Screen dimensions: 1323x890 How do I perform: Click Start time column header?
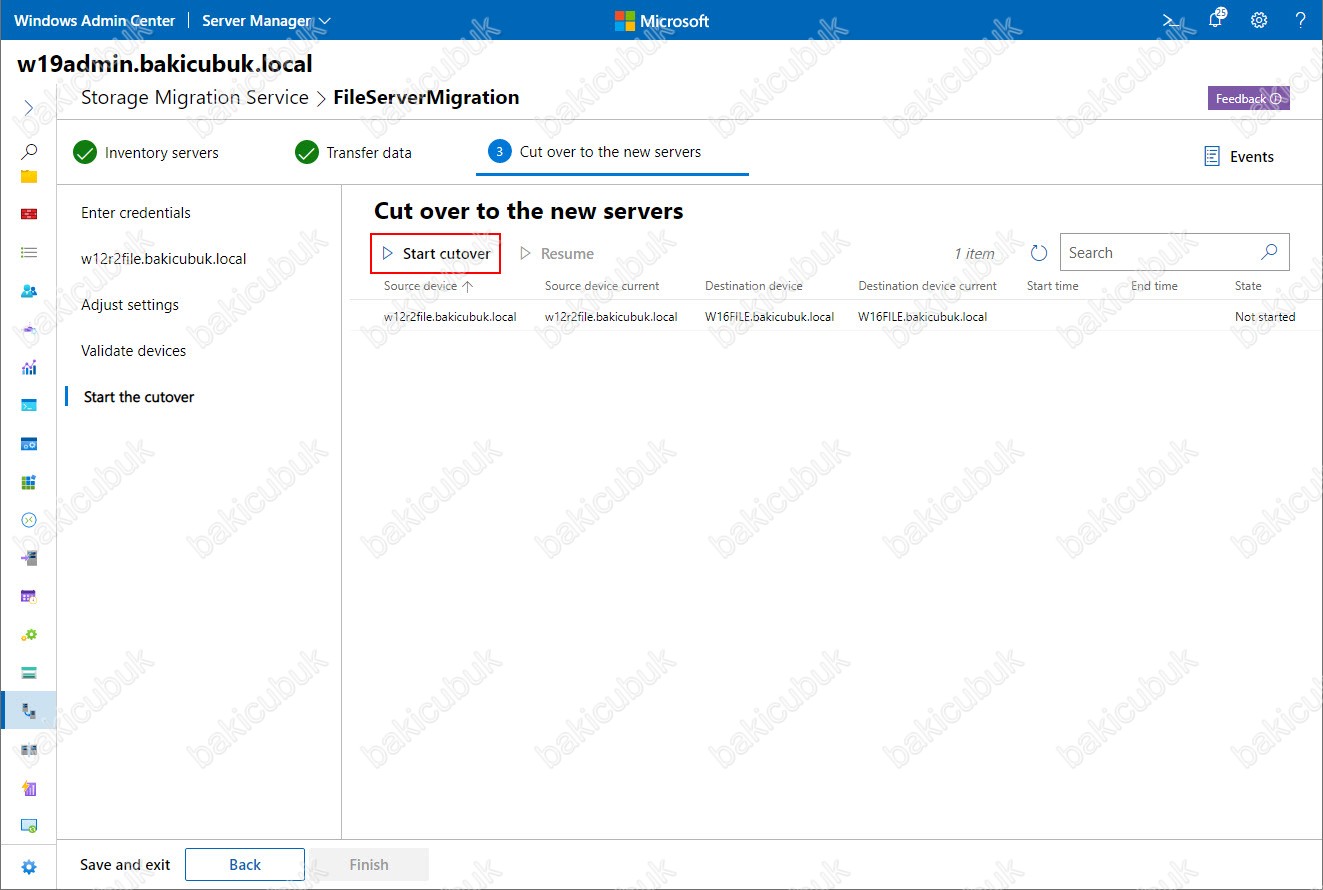pyautogui.click(x=1053, y=286)
